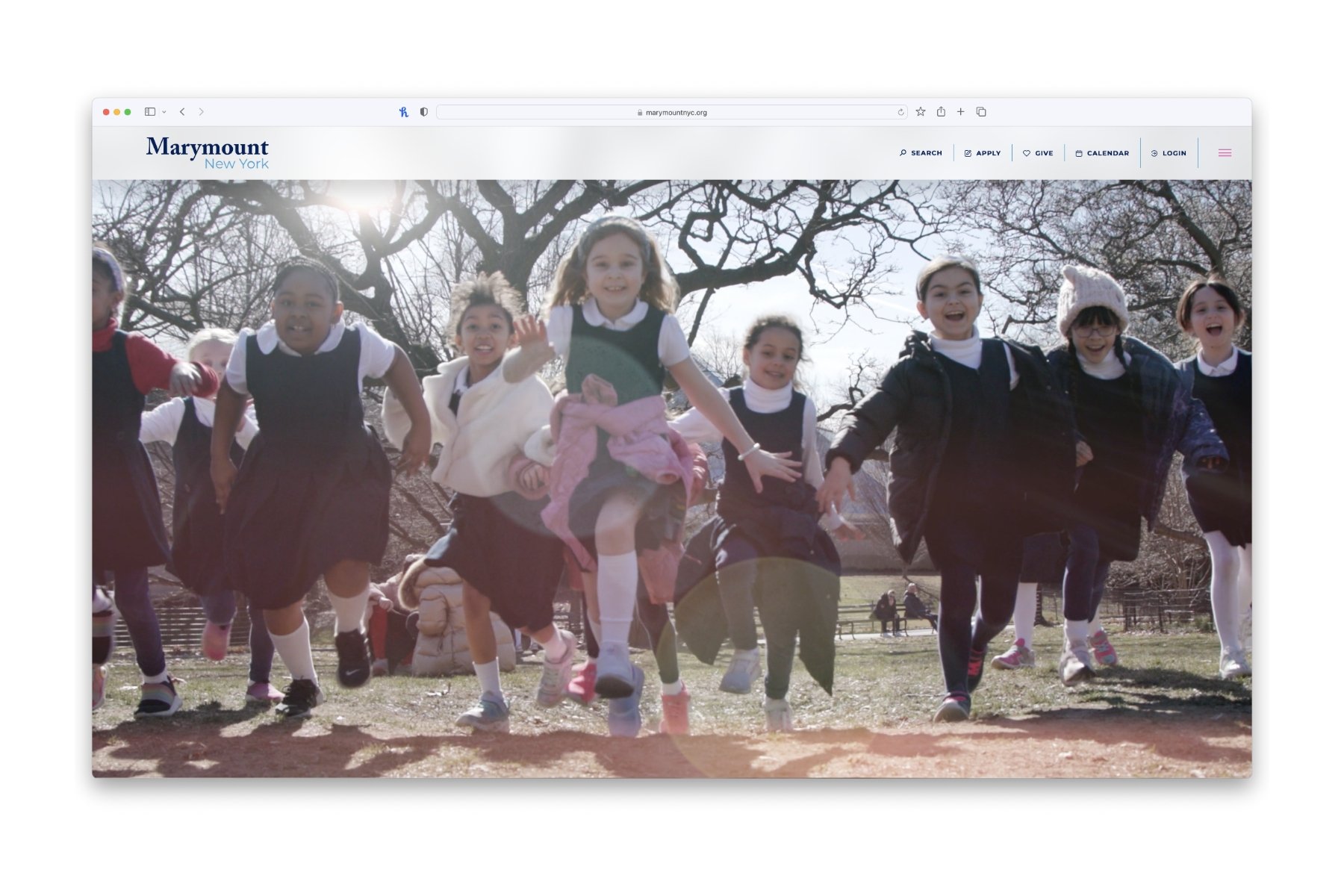Viewport: 1344px width, 896px height.
Task: Open the APPLY page
Action: 982,153
